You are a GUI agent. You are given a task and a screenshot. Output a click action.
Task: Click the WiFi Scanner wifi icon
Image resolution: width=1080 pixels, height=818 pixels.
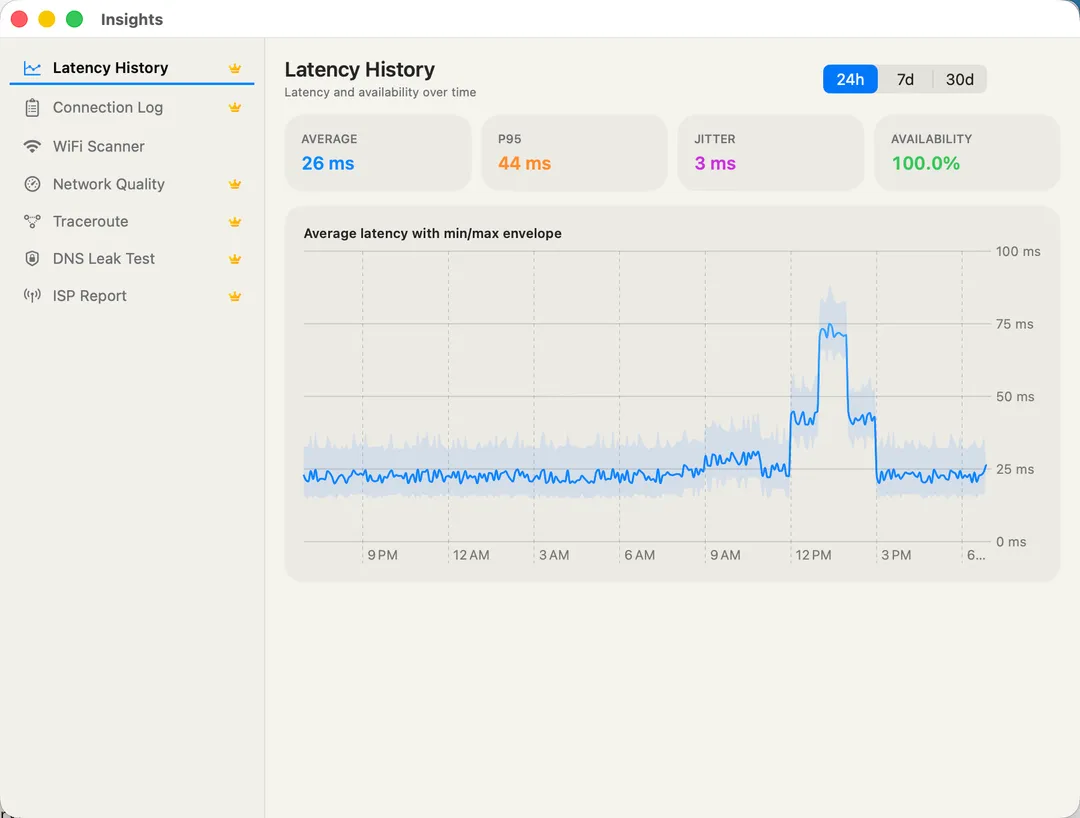click(x=32, y=146)
